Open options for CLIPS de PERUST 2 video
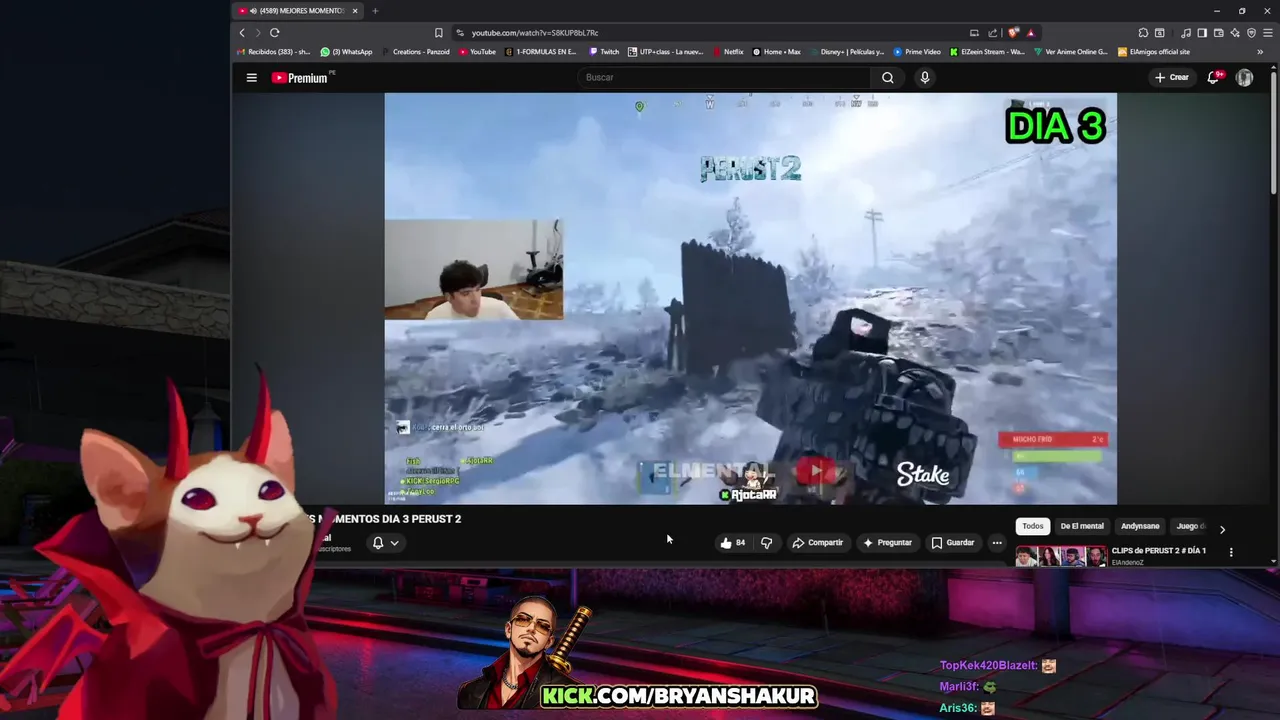Screen dimensions: 1280x720 pos(1231,552)
